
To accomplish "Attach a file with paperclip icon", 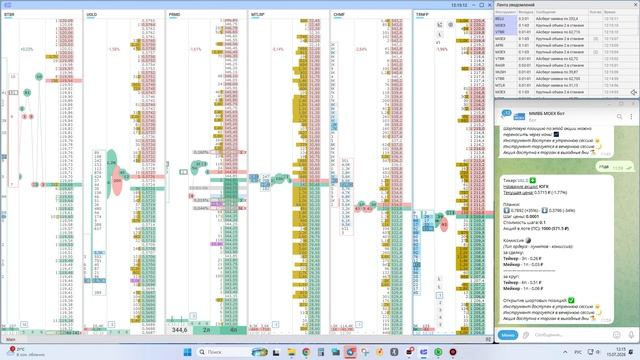I will tap(526, 335).
